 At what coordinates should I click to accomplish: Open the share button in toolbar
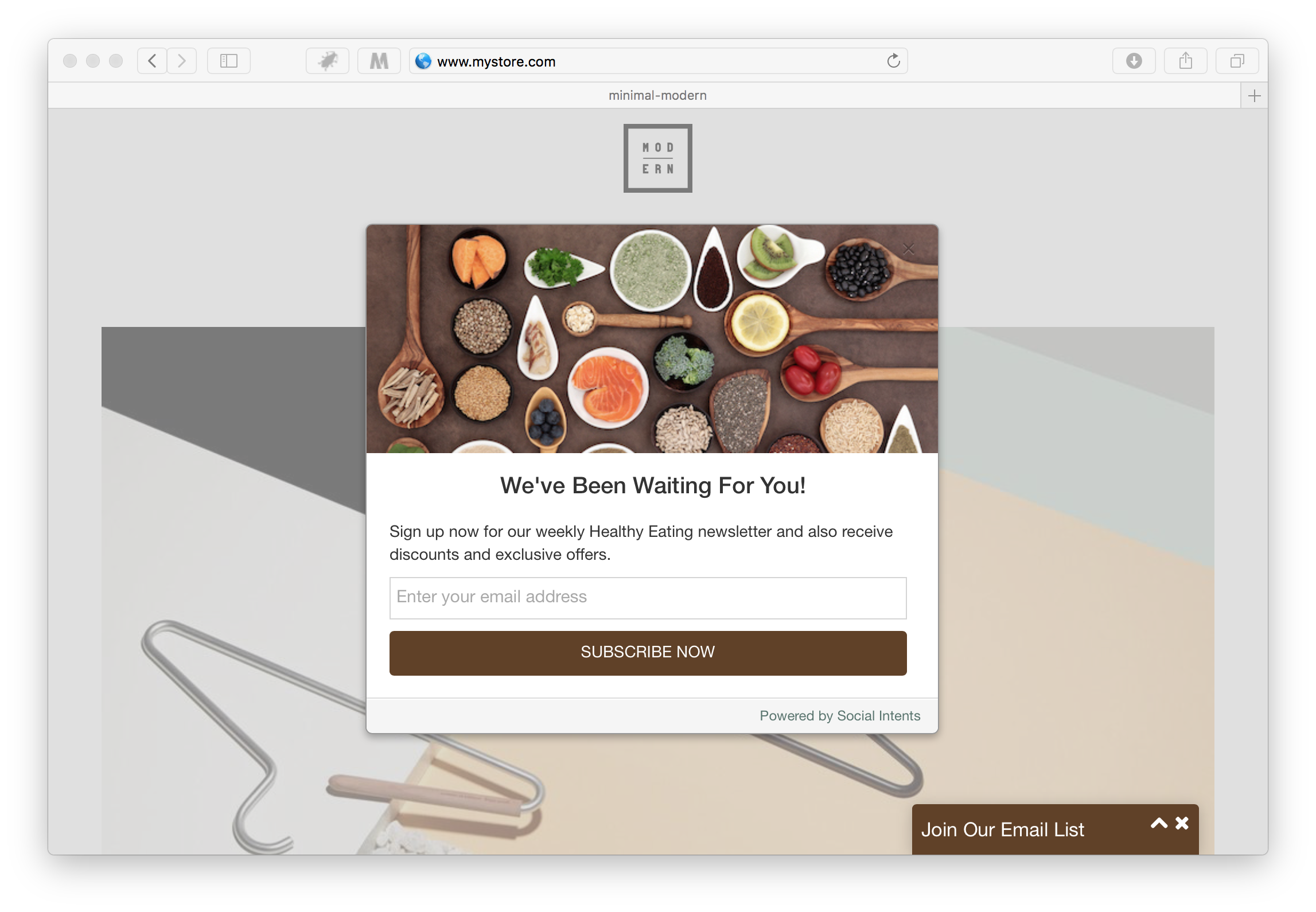(1185, 61)
